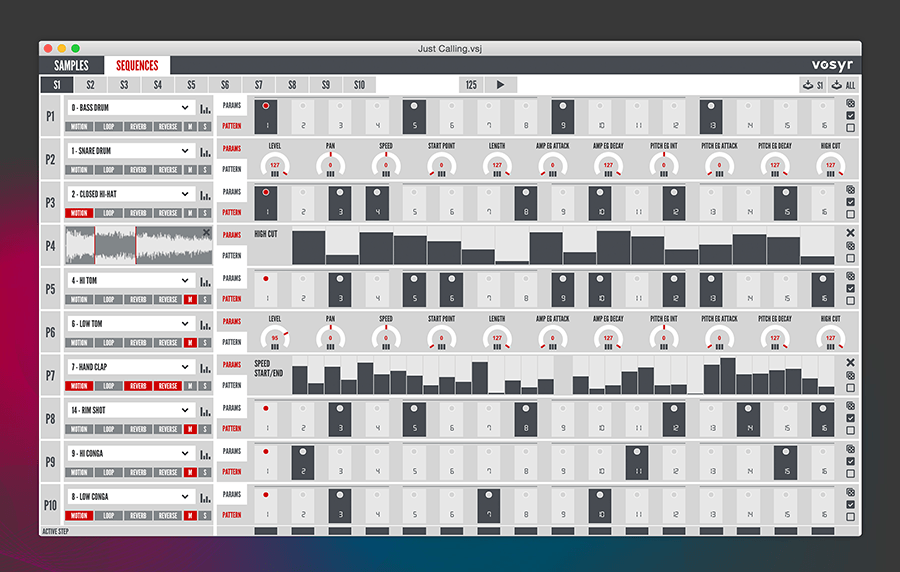This screenshot has width=900, height=572.
Task: Unmute P5 Hi Tom with M button
Action: coord(190,299)
